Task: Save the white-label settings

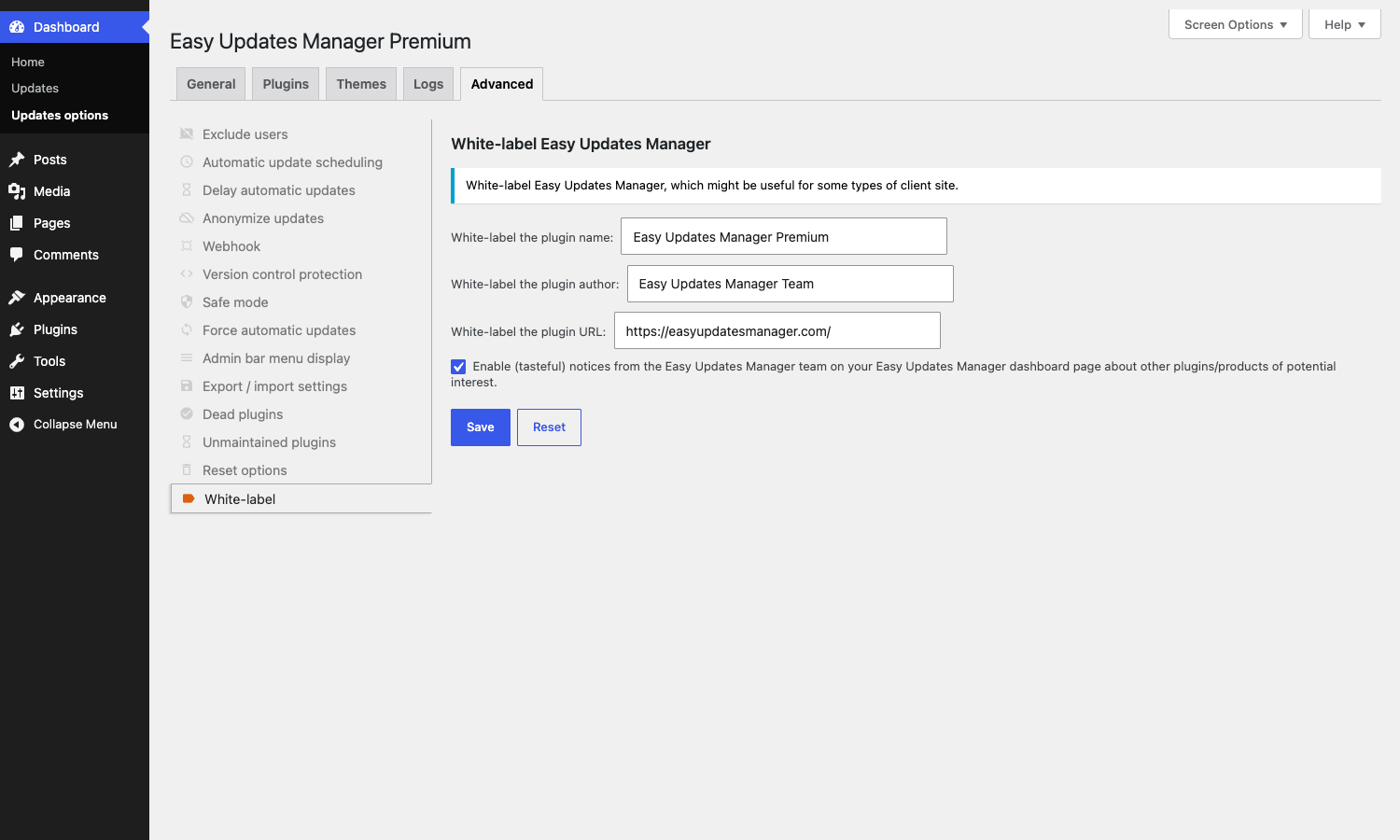Action: click(481, 427)
